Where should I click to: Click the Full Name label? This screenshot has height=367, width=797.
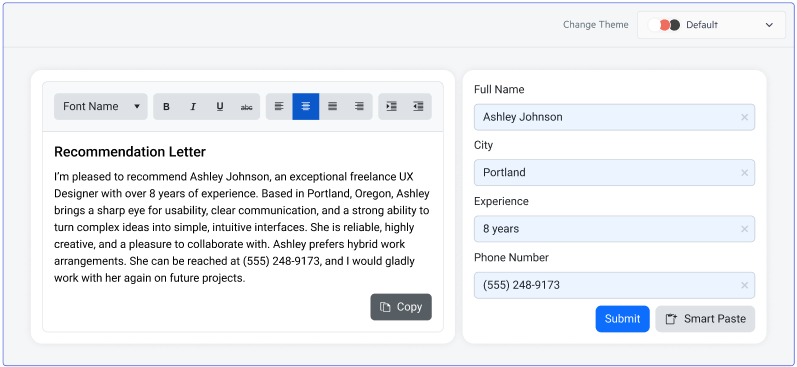(x=499, y=89)
